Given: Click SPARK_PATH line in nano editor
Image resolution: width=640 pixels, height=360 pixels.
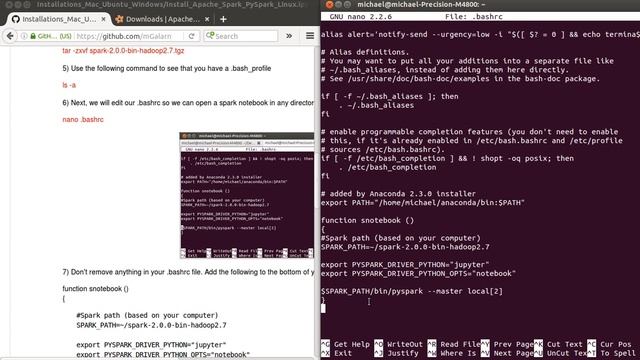Looking at the screenshot, I should pos(405,247).
